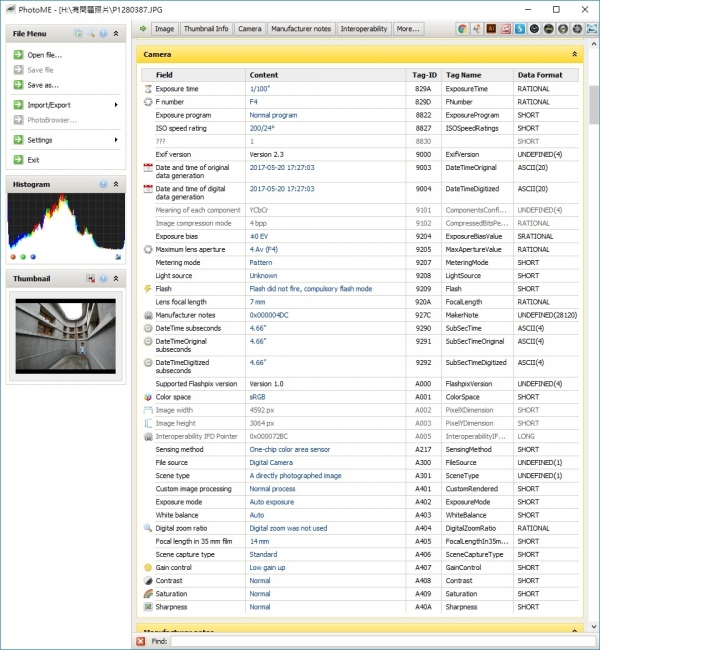Launch Adobe Illustrator from the toolbar
The image size is (720, 650).
[491, 29]
